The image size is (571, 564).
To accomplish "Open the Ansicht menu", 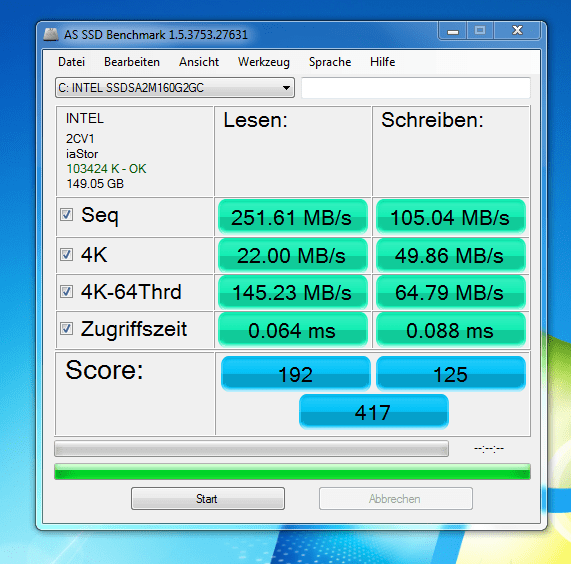I will coord(199,62).
